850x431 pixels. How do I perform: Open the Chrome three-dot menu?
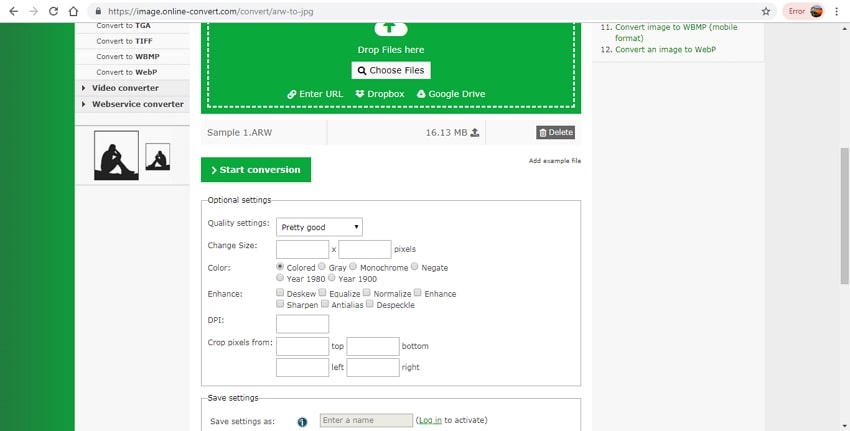click(x=836, y=11)
